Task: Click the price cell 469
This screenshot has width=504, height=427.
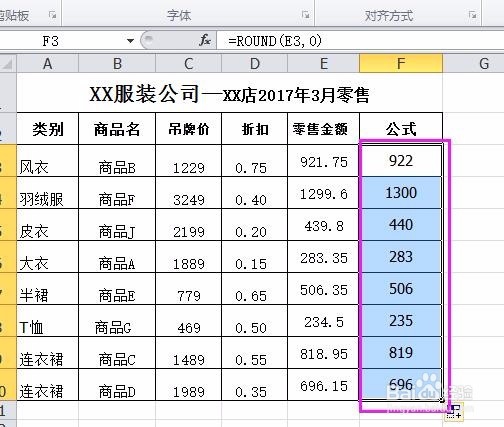Action: [189, 321]
